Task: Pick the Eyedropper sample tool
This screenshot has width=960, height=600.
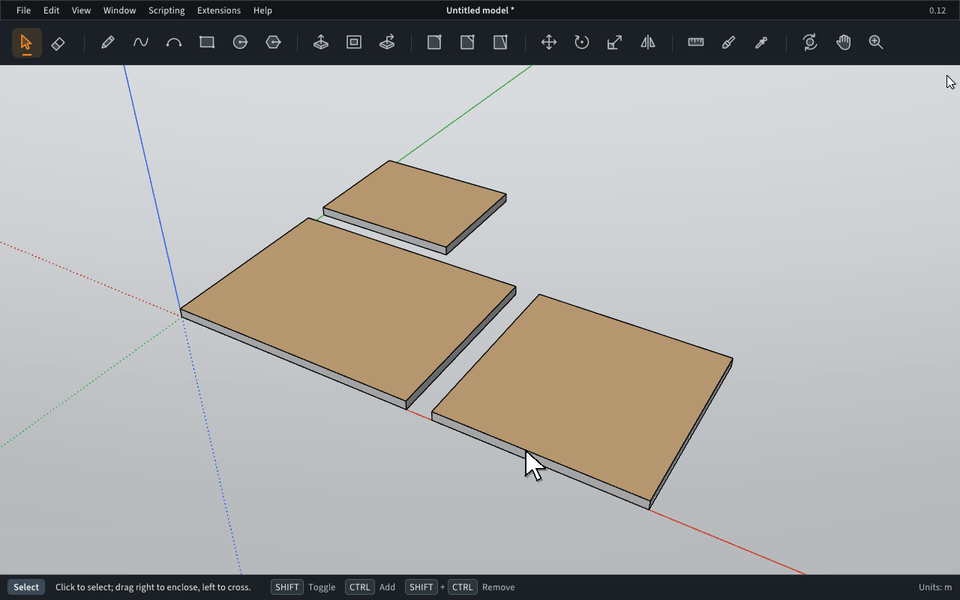Action: tap(762, 42)
